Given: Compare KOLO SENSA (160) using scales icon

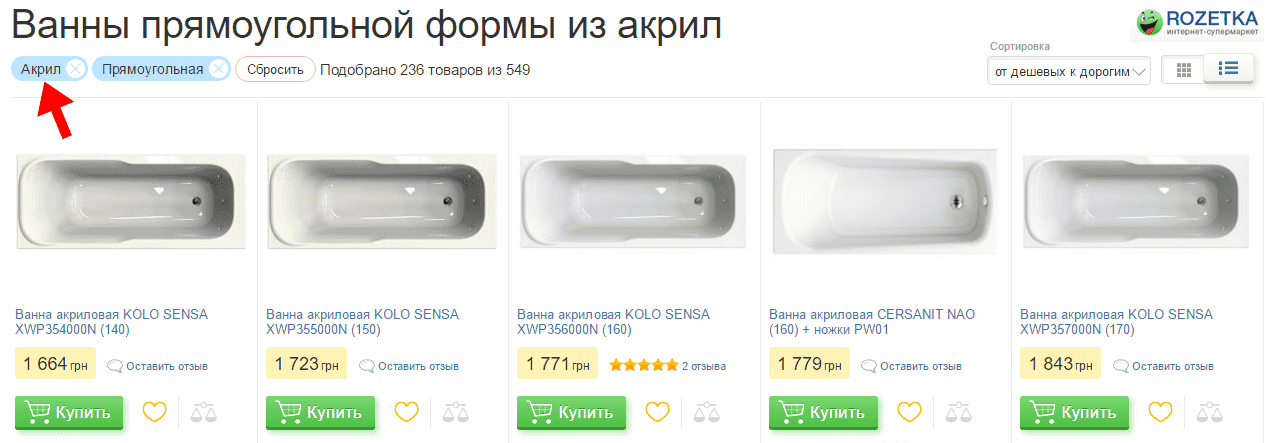Looking at the screenshot, I should (x=705, y=412).
